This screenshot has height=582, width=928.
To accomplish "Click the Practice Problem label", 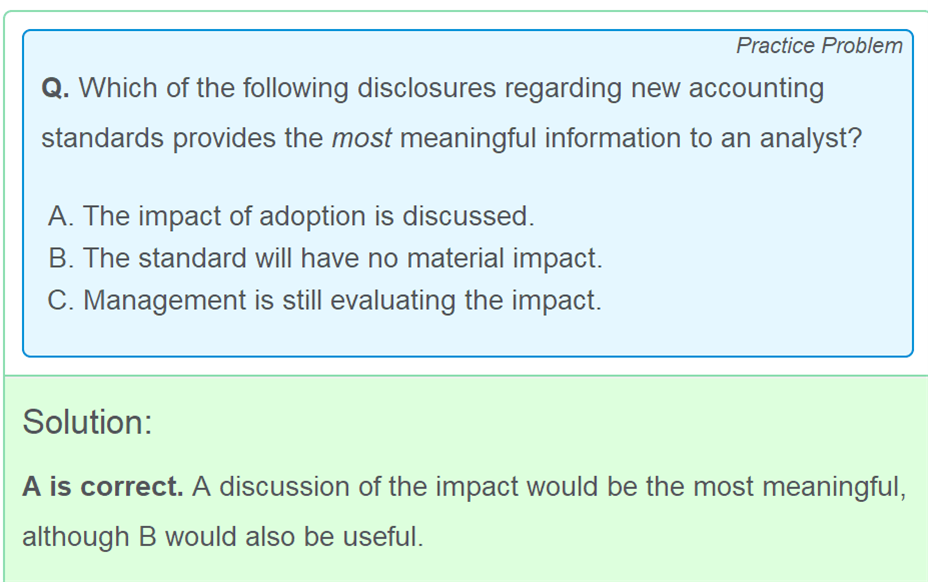I will pos(819,46).
